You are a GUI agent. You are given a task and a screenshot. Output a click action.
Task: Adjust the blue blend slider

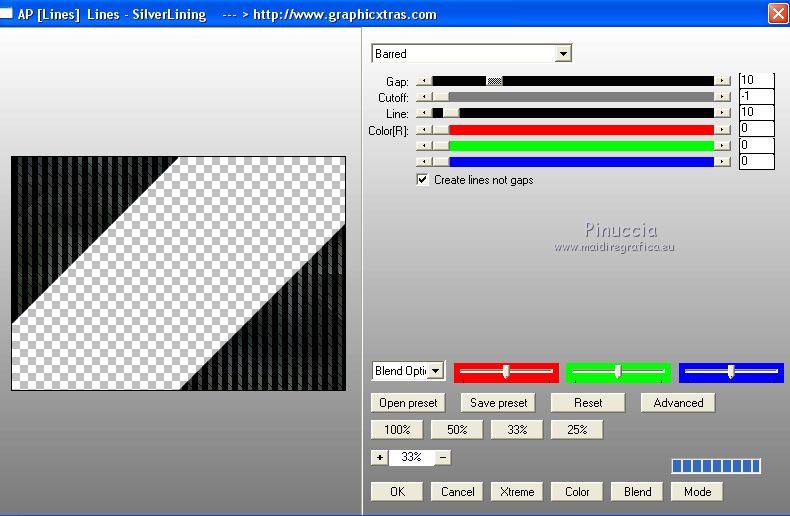pos(731,372)
